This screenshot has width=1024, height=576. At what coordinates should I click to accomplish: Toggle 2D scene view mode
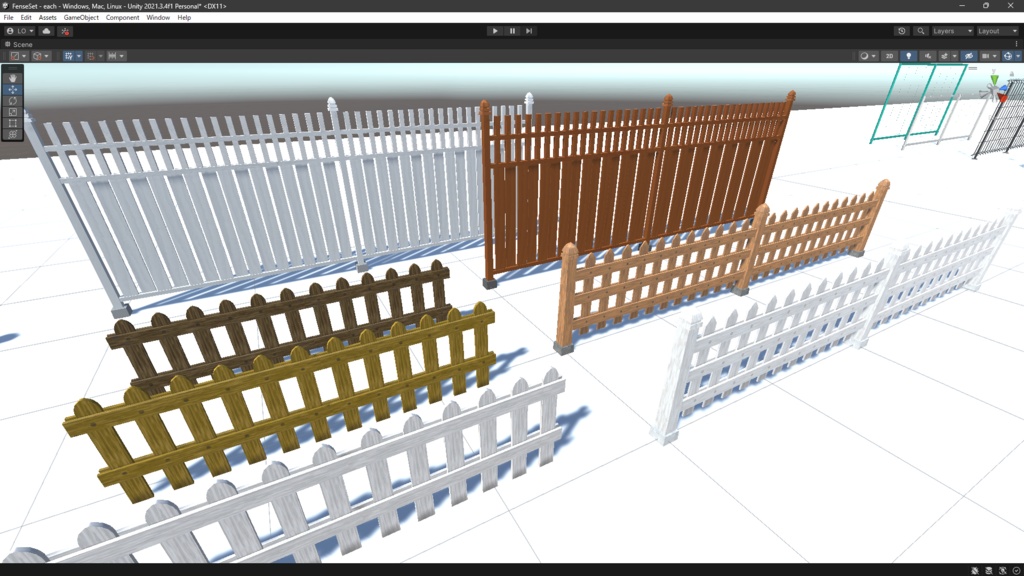pyautogui.click(x=889, y=56)
